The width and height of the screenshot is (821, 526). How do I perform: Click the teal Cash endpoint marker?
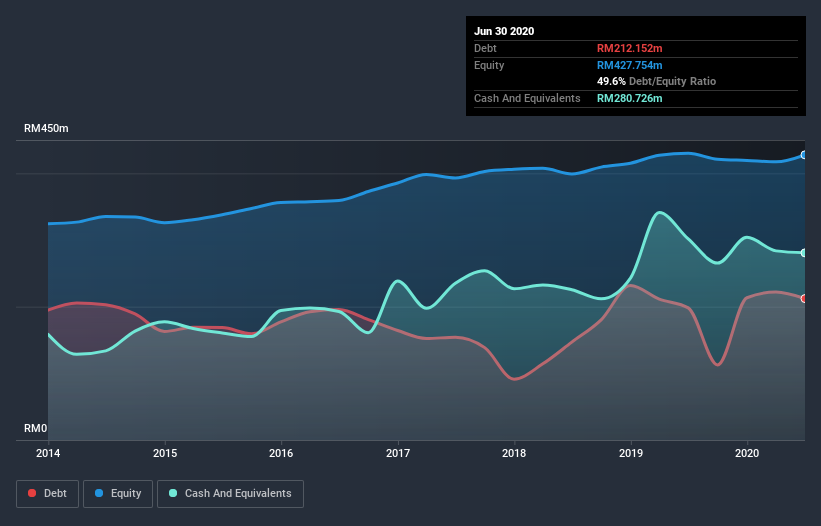pyautogui.click(x=804, y=253)
